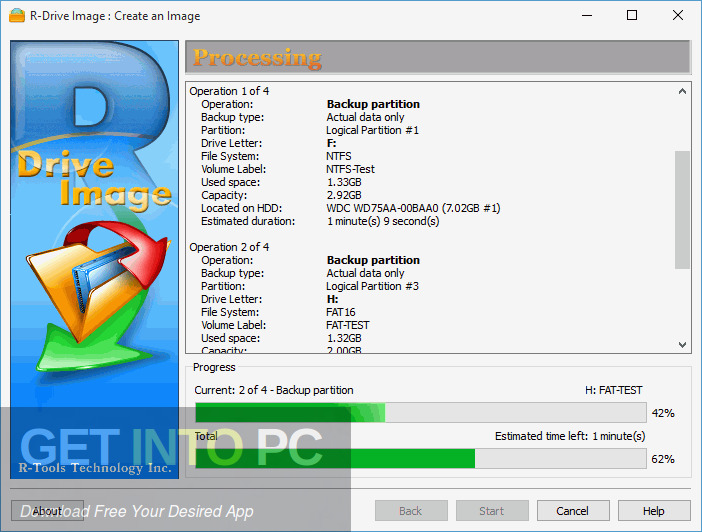This screenshot has height=532, width=702.
Task: Click the scroll down arrow in operations list
Action: tap(682, 344)
